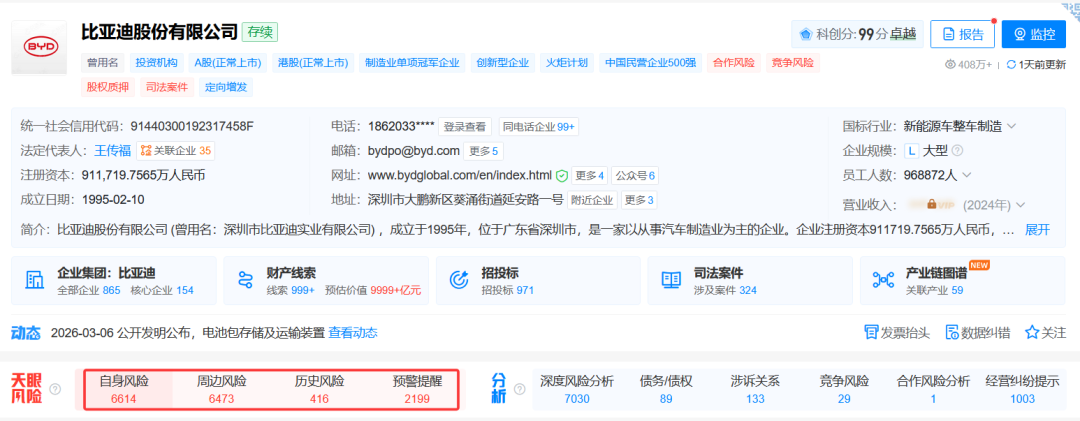1080x421 pixels.
Task: Open 公众号 6 list
Action: (634, 176)
